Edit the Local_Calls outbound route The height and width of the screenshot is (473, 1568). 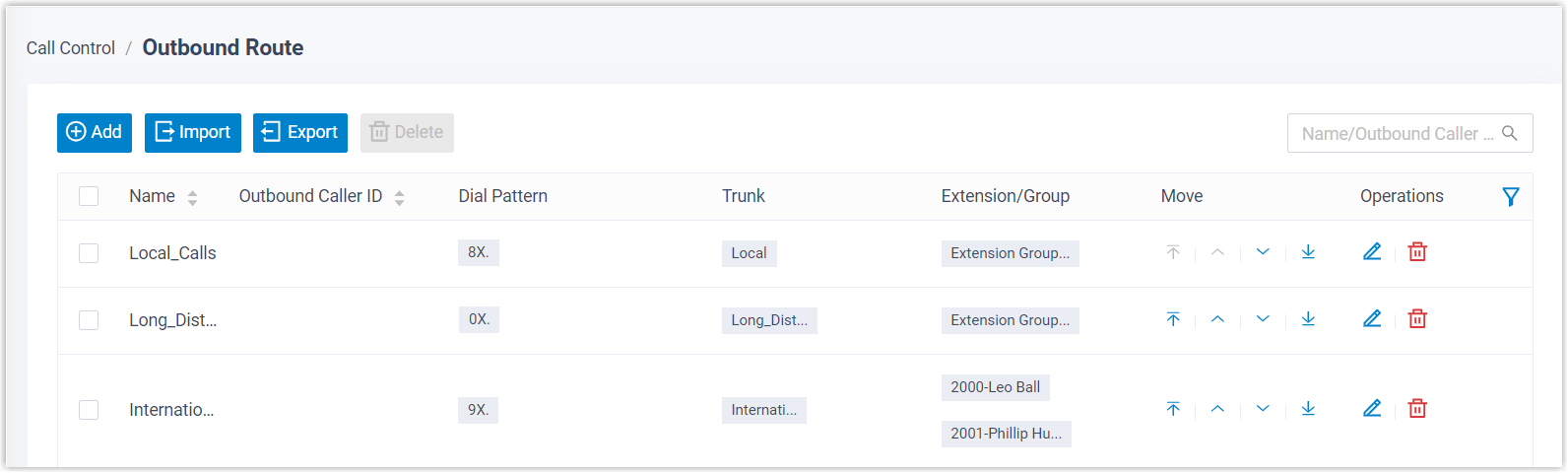pos(1372,252)
